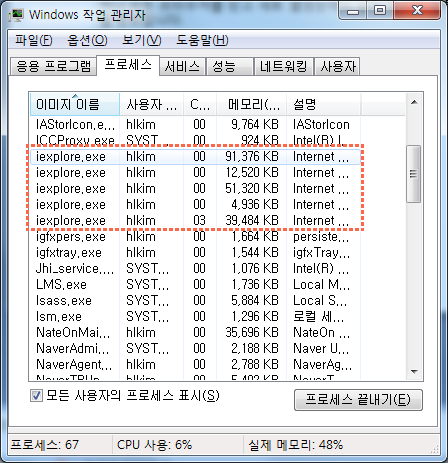This screenshot has width=448, height=463.
Task: Select the ICCProxy.exe process row
Action: tap(195, 140)
